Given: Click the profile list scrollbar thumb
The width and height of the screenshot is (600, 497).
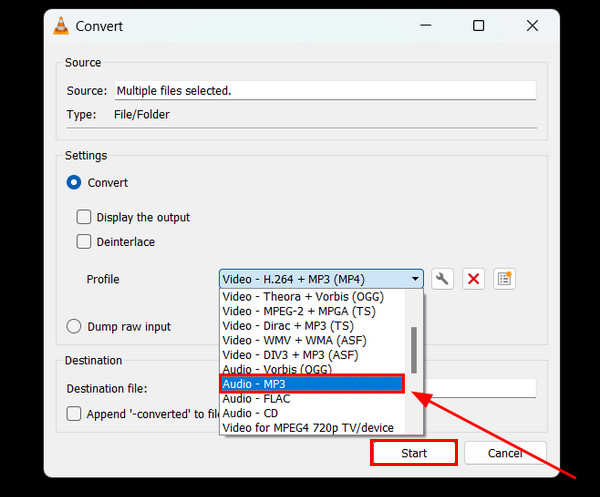Looking at the screenshot, I should click(414, 350).
